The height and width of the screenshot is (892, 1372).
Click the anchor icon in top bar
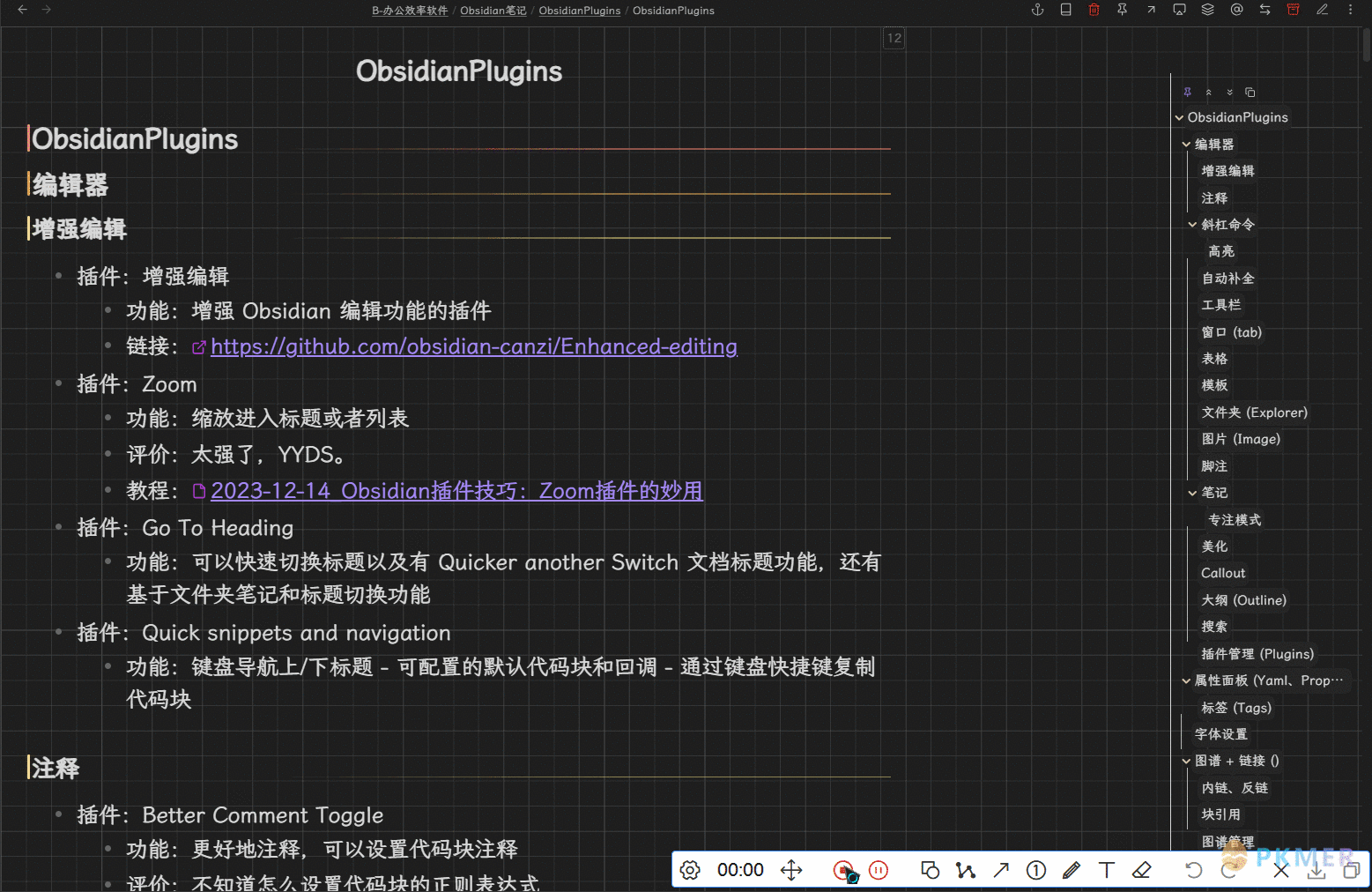pos(1037,10)
